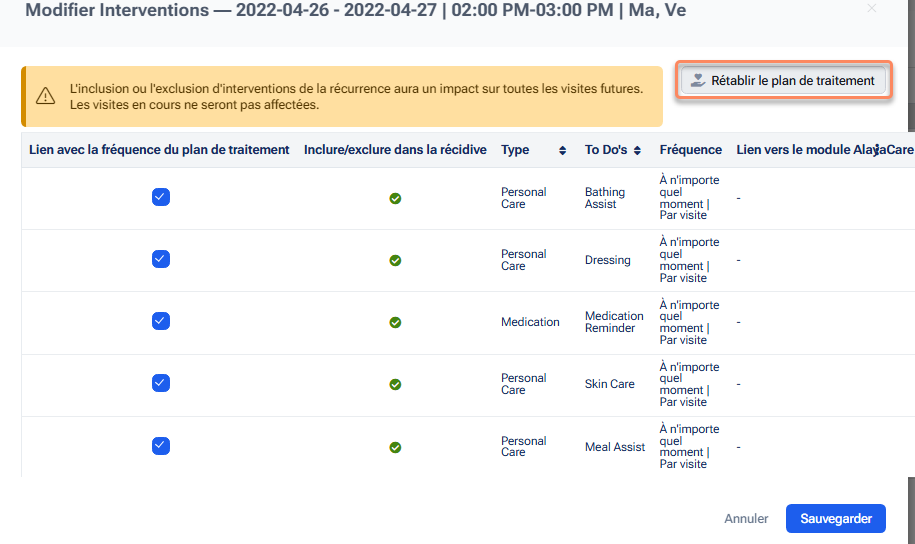
Task: Sort by the Lien vers le module AlayaCare column
Action: [876, 150]
